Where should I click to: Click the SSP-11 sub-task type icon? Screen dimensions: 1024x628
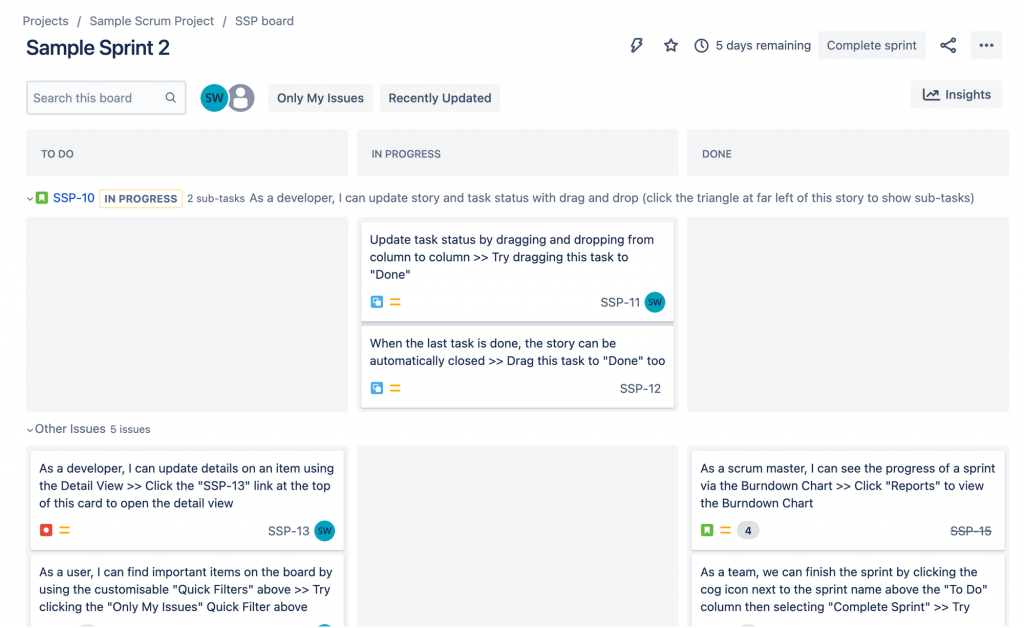coord(377,302)
